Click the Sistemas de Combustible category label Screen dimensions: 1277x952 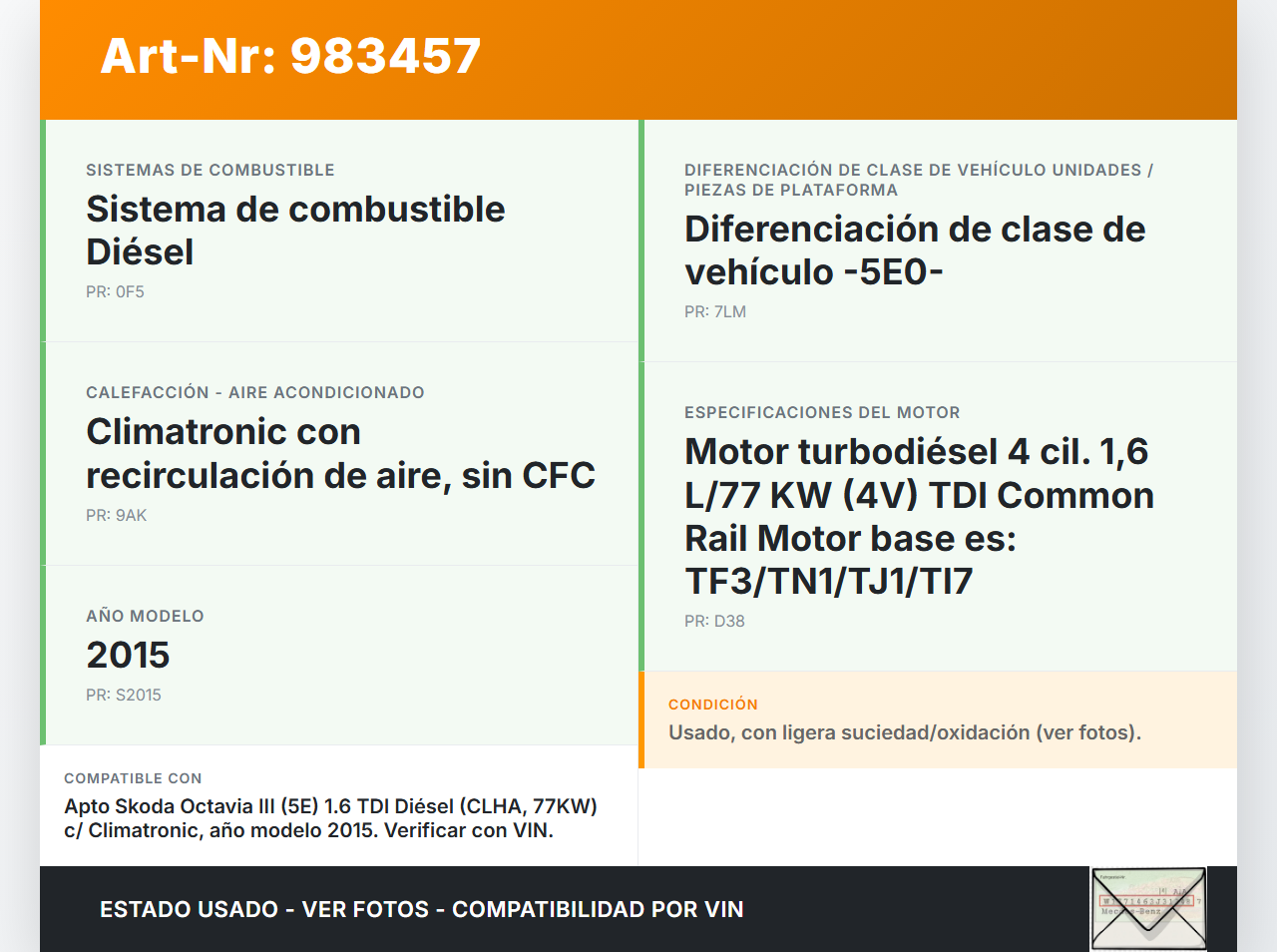(x=210, y=170)
